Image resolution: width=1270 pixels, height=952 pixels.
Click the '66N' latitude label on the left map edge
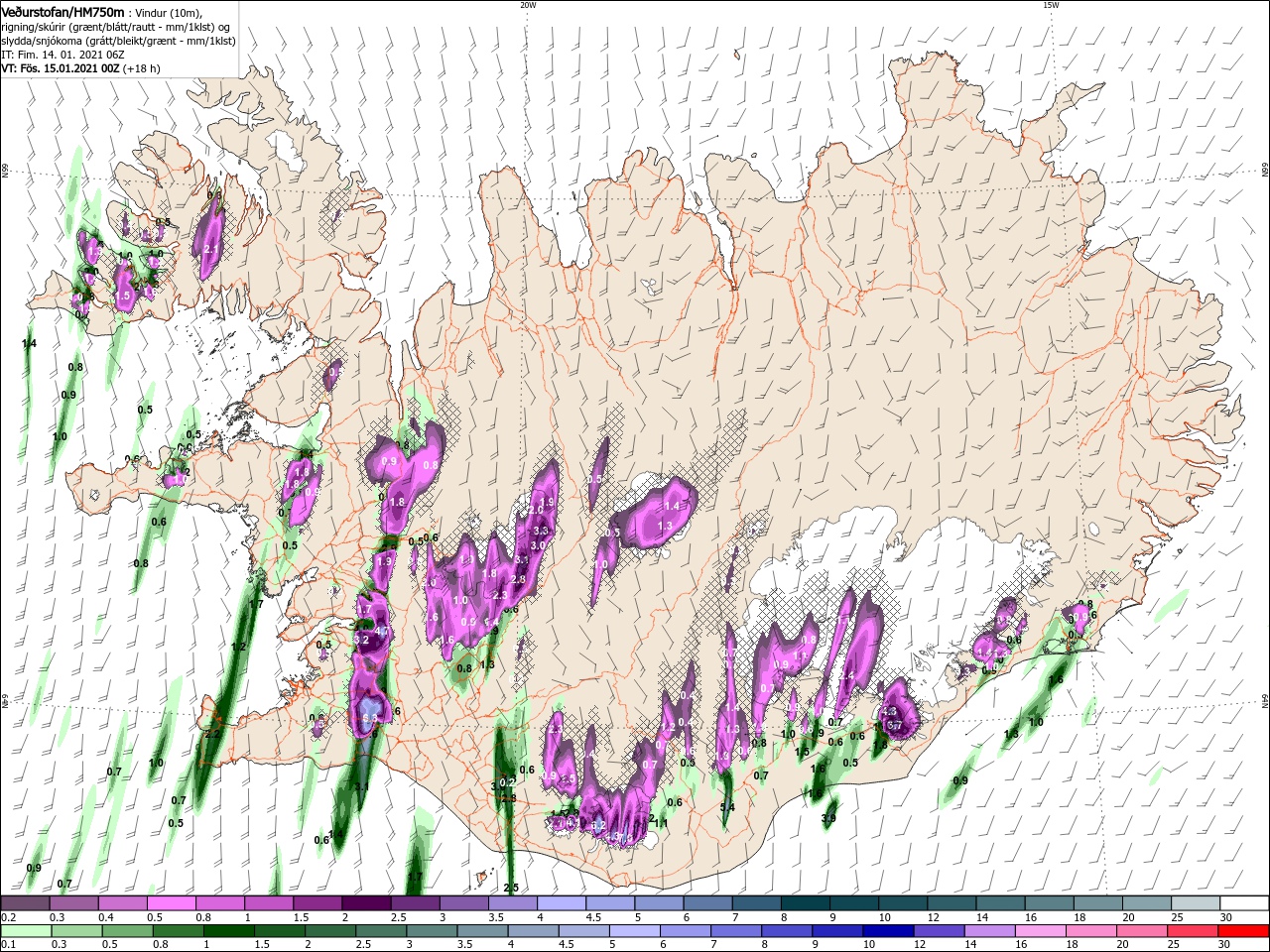pos(5,171)
